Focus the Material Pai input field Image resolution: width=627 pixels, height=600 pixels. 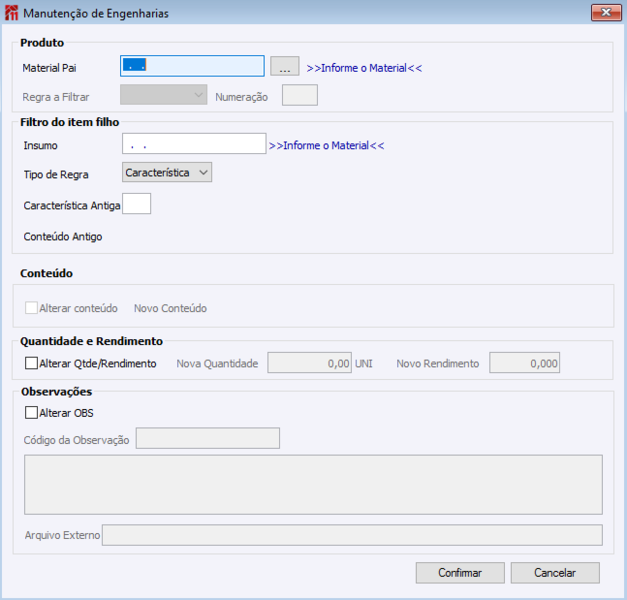[192, 66]
